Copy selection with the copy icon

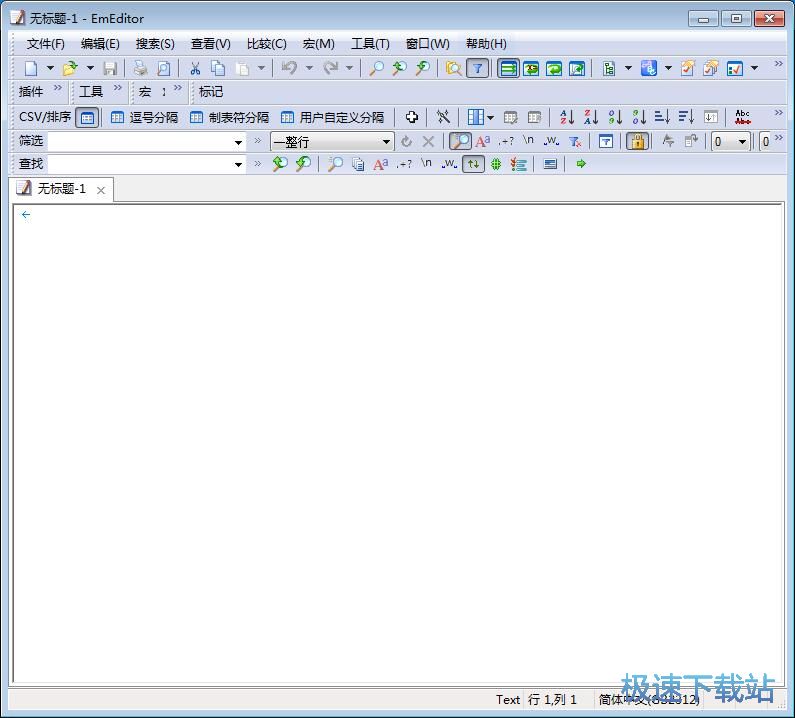pyautogui.click(x=219, y=68)
